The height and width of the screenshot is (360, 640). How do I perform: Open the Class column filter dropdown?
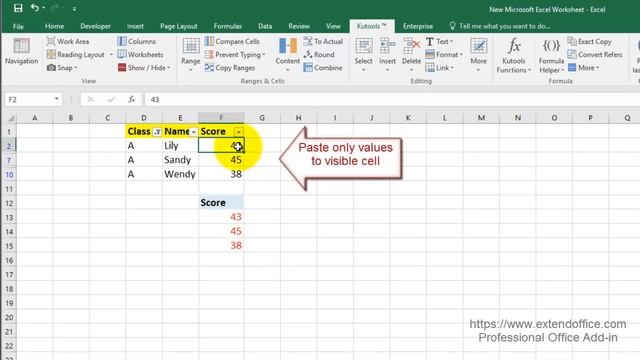[x=157, y=132]
